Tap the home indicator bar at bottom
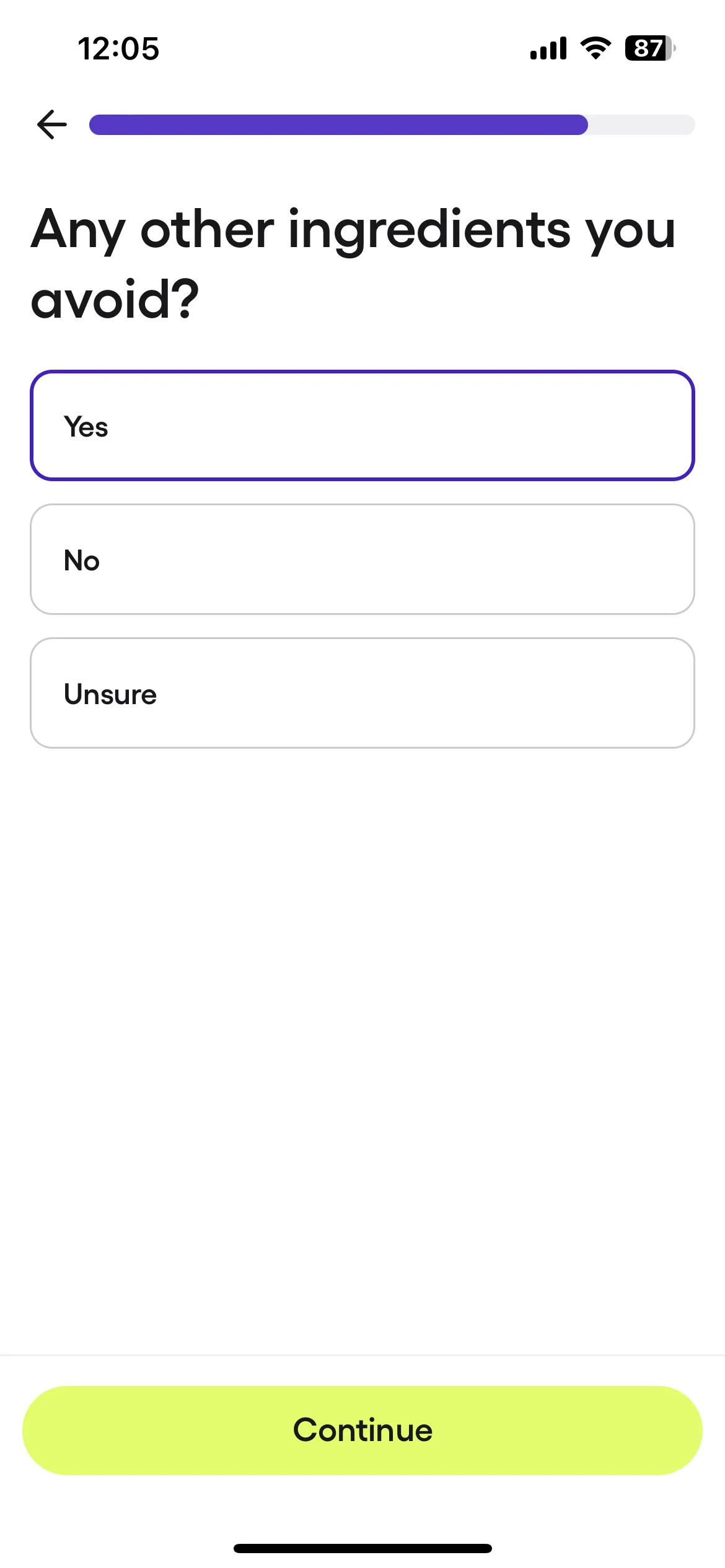Image resolution: width=725 pixels, height=1568 pixels. pos(362,1548)
